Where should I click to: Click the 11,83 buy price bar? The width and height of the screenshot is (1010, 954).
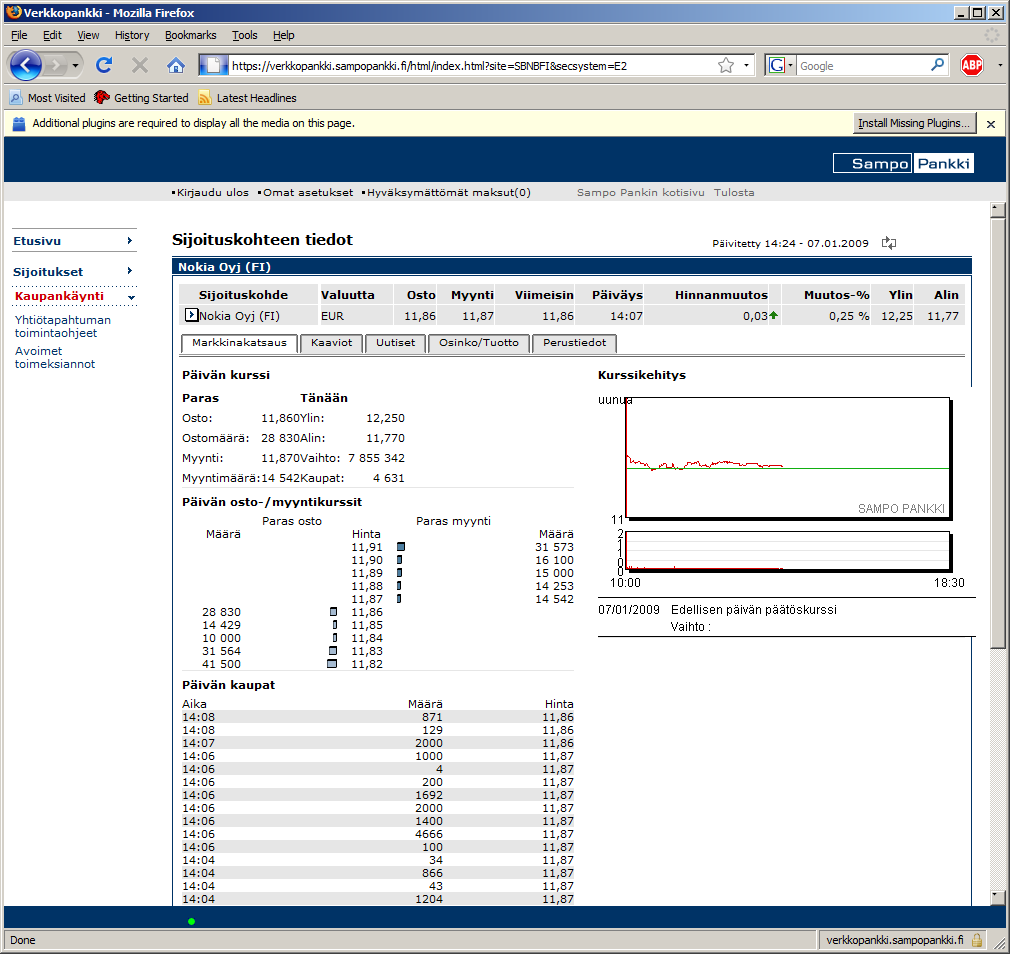coord(333,651)
